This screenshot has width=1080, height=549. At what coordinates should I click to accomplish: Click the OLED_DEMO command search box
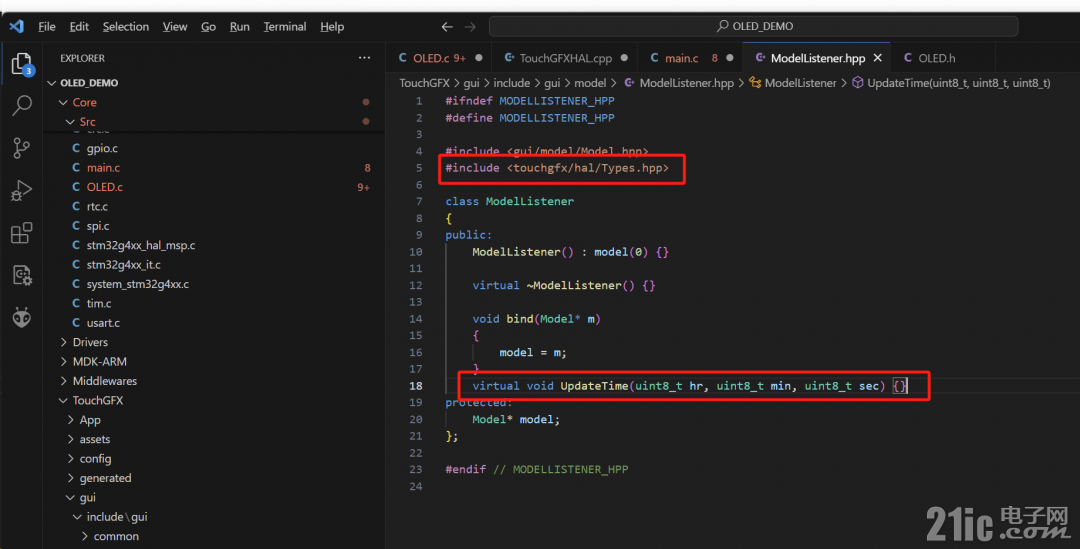(x=754, y=26)
